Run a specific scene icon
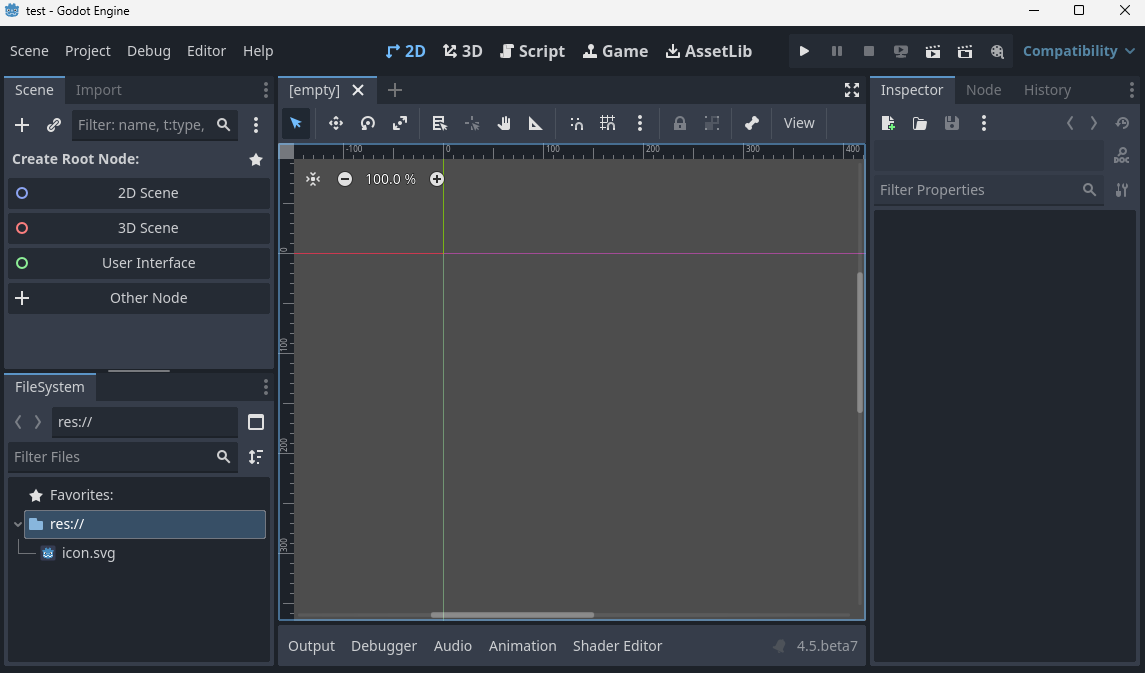 point(965,51)
